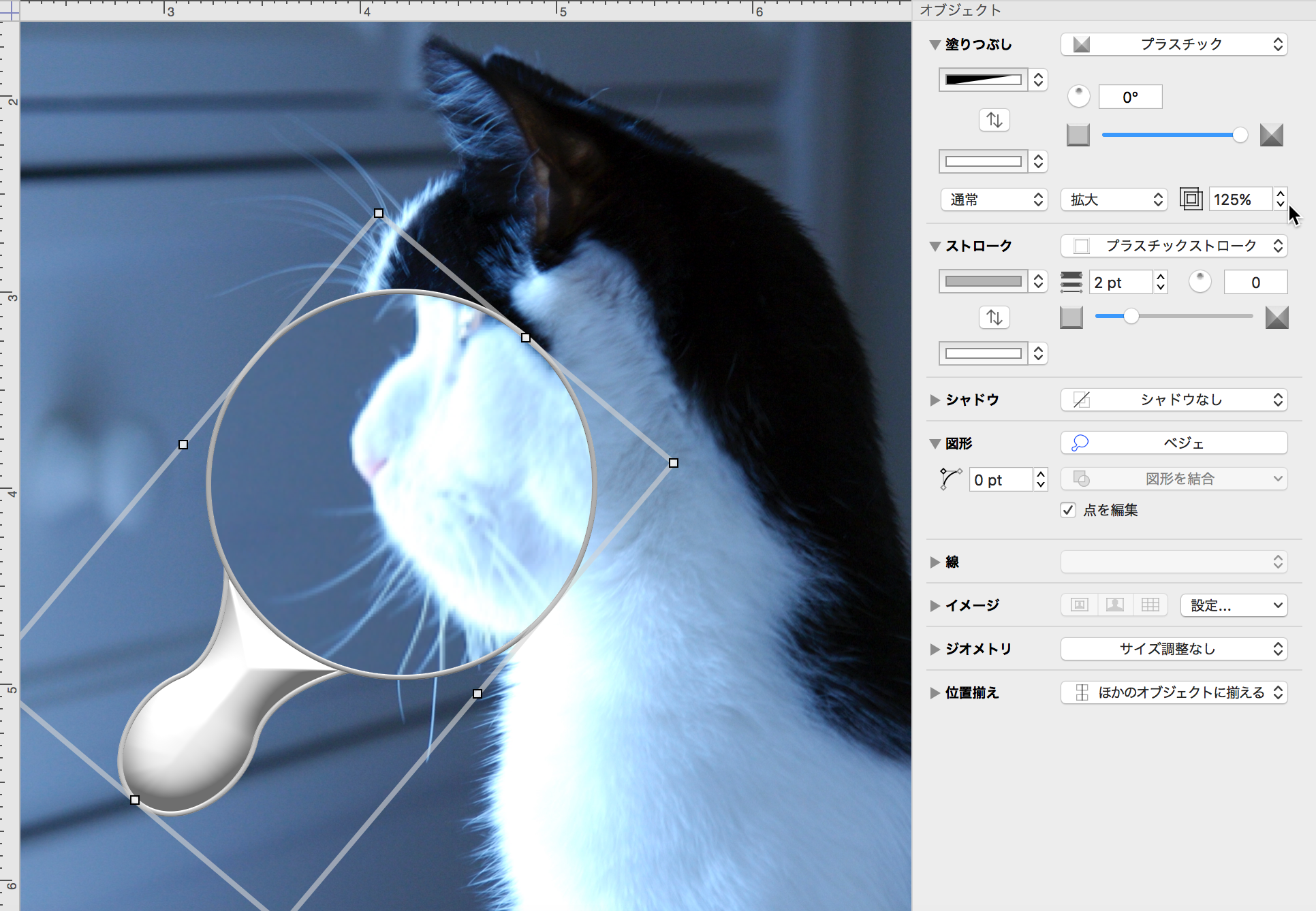Swap the stroke colors with arrows button
The height and width of the screenshot is (911, 1316).
(994, 317)
